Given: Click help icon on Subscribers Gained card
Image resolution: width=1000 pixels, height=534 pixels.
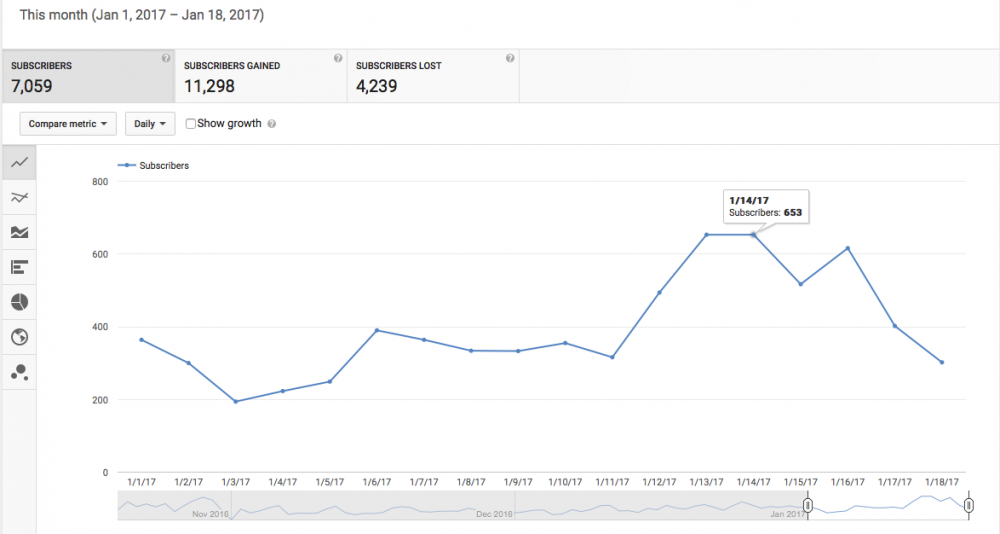Looking at the screenshot, I should (338, 59).
